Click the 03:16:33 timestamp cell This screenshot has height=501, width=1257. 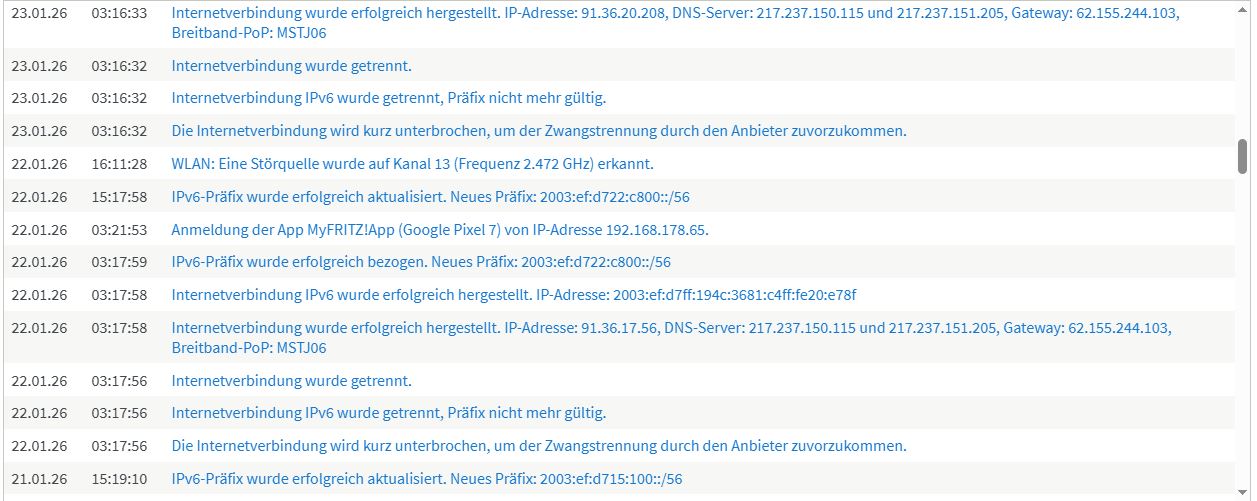click(119, 14)
